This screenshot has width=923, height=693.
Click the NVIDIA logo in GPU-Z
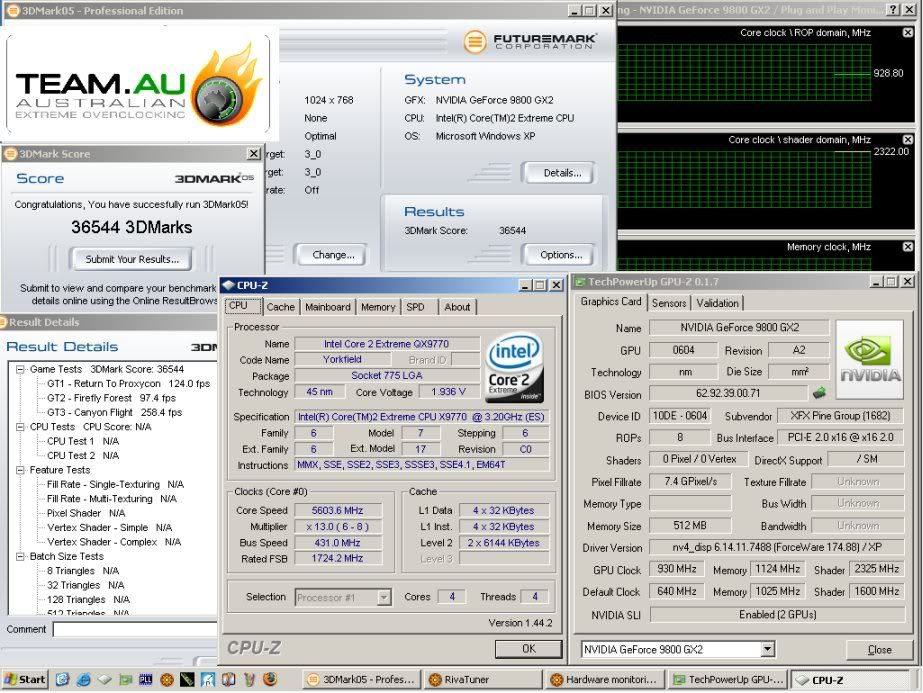[869, 360]
